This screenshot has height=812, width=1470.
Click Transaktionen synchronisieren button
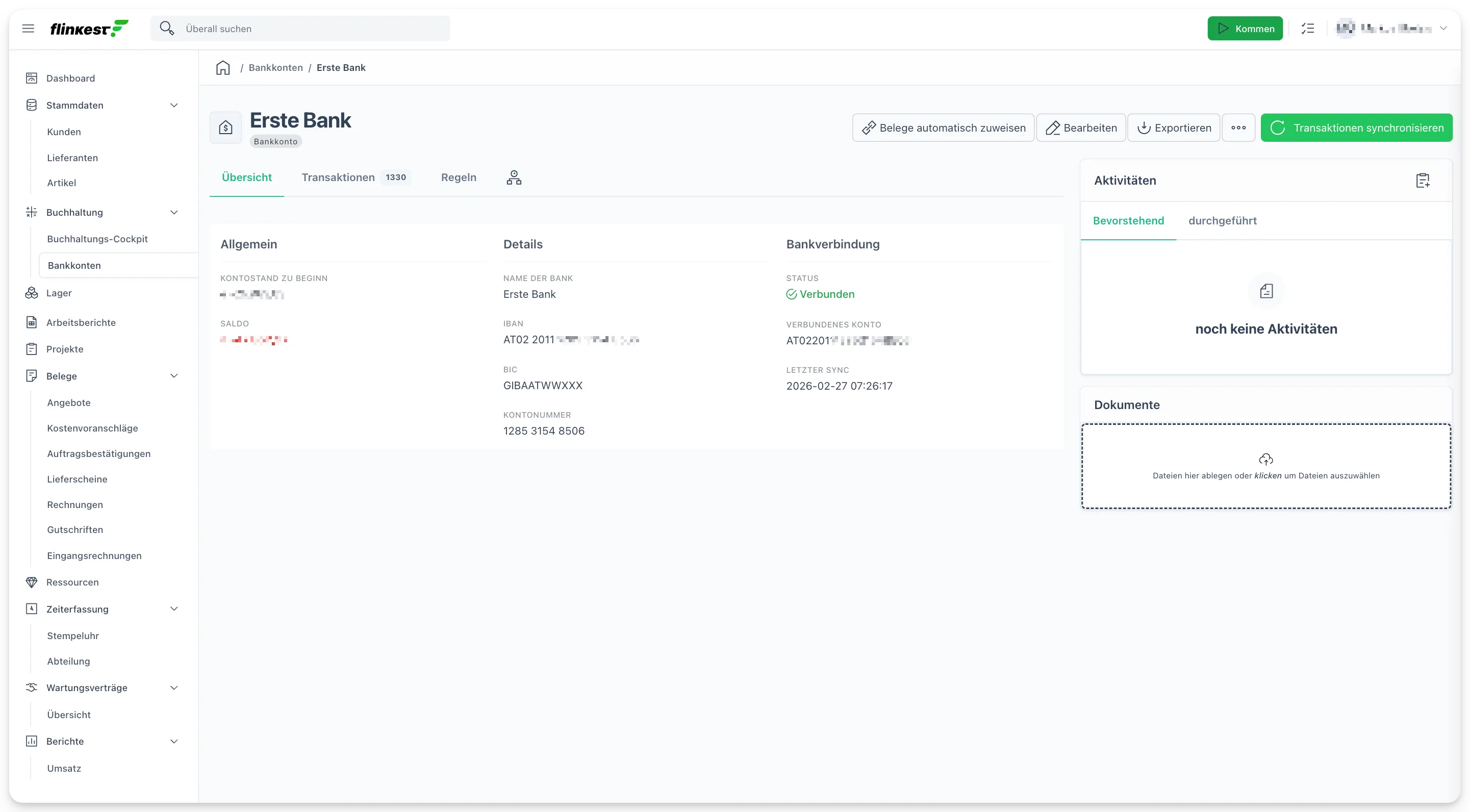[1356, 128]
